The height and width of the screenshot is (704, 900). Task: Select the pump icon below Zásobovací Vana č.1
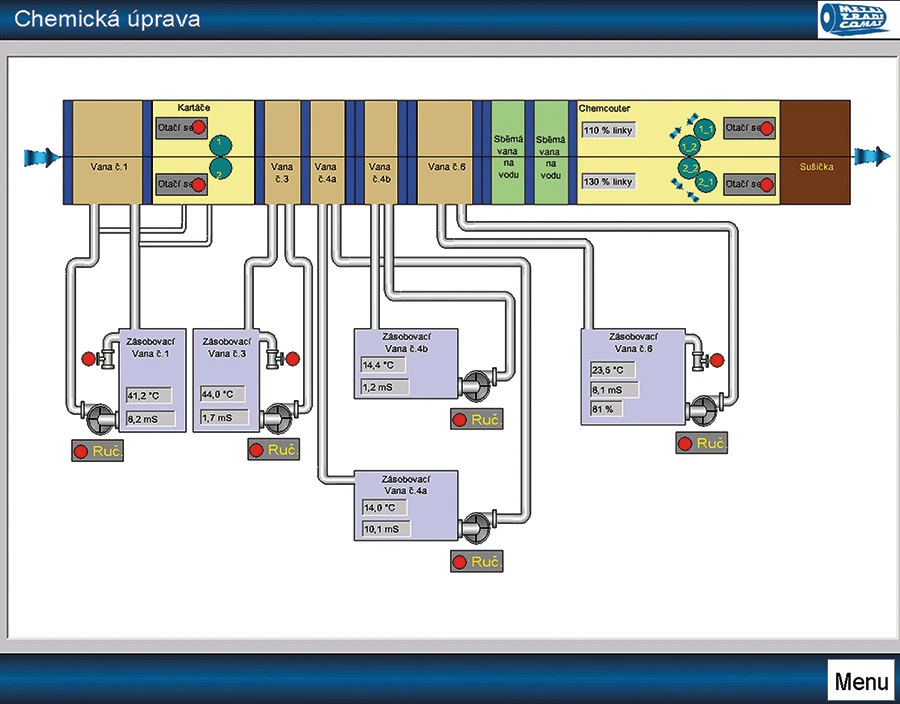pyautogui.click(x=99, y=418)
